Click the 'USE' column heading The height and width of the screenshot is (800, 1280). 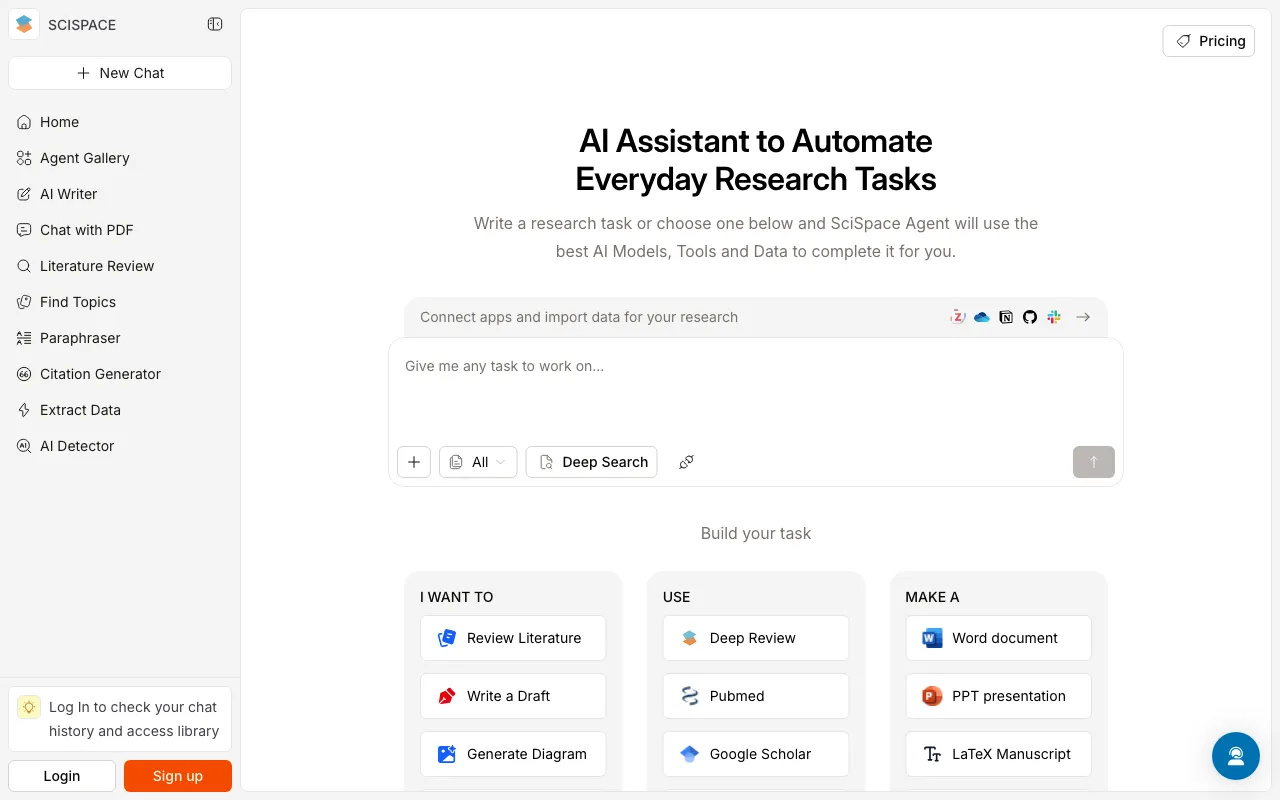click(677, 597)
